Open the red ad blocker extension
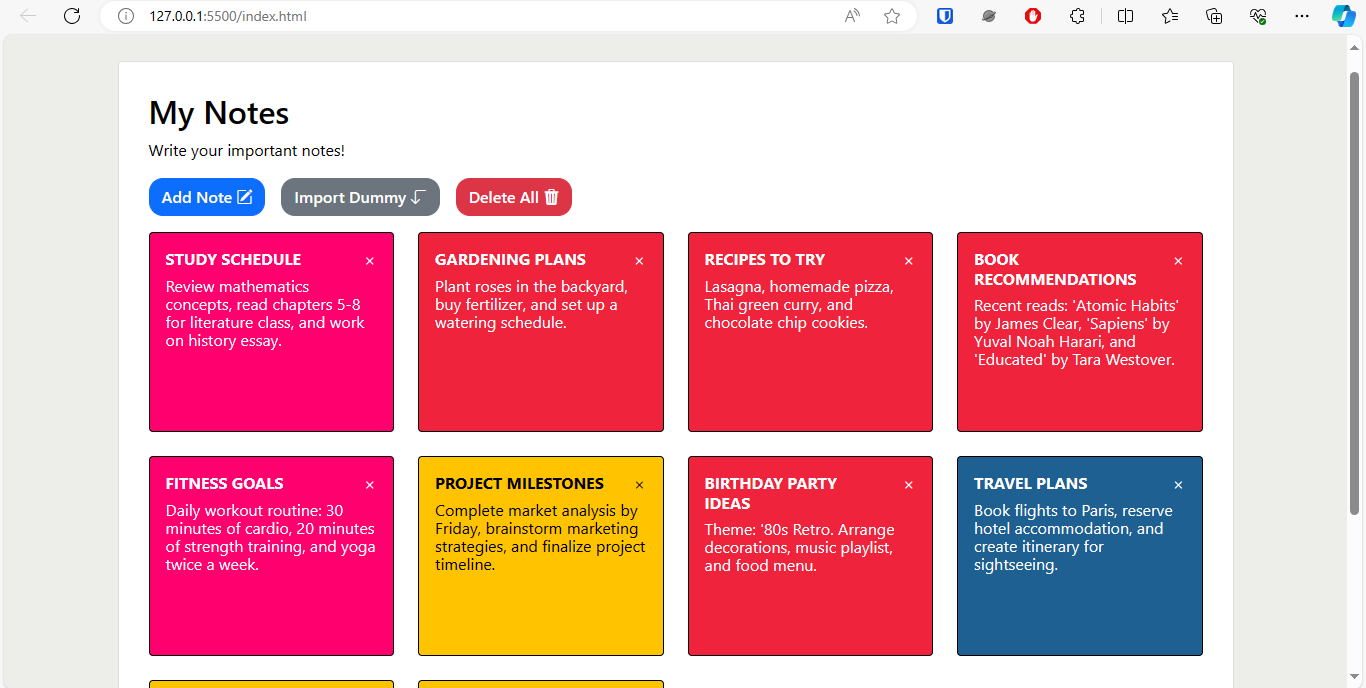1366x688 pixels. click(1033, 16)
